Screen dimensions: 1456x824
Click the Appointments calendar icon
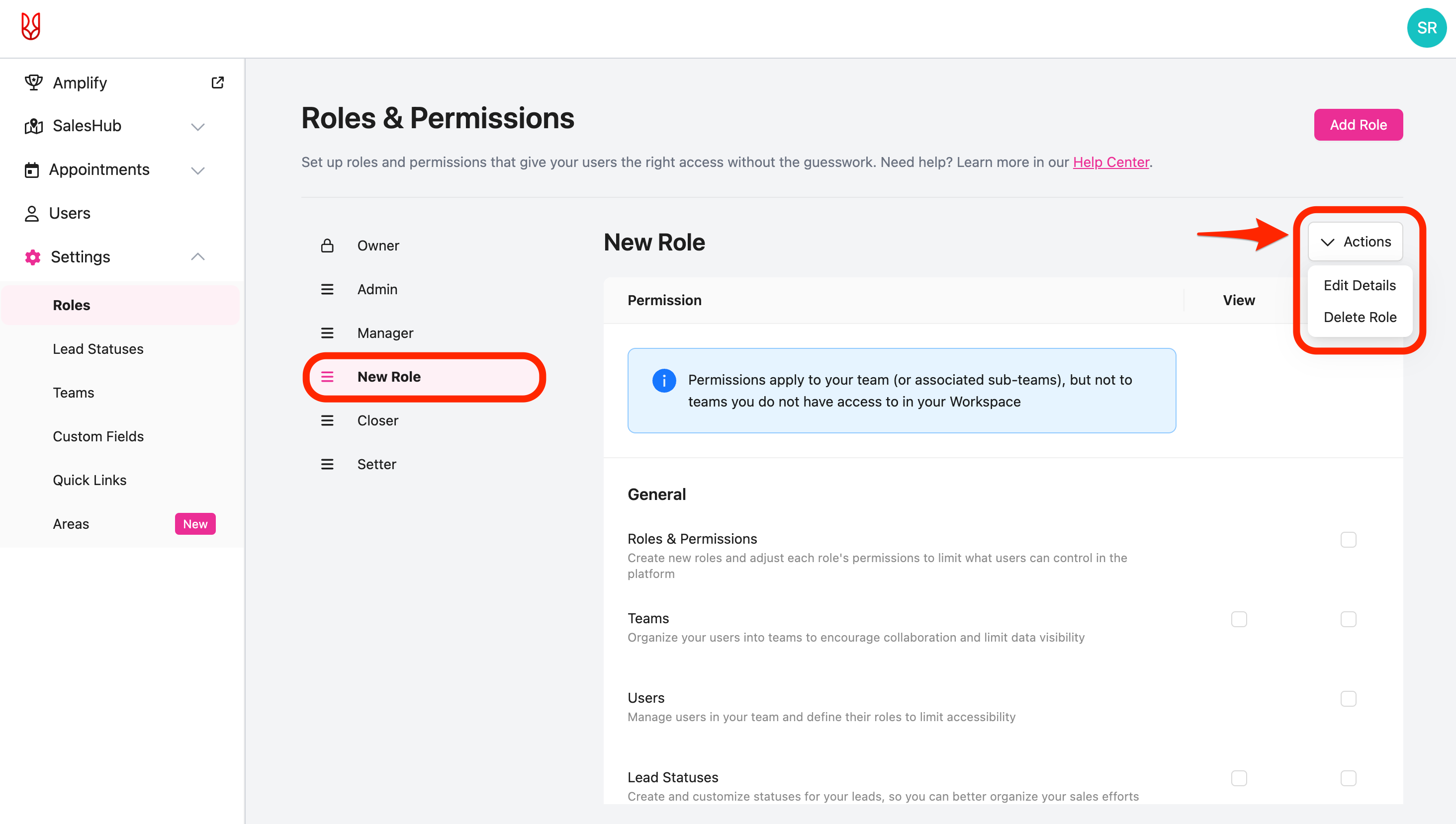pyautogui.click(x=32, y=170)
